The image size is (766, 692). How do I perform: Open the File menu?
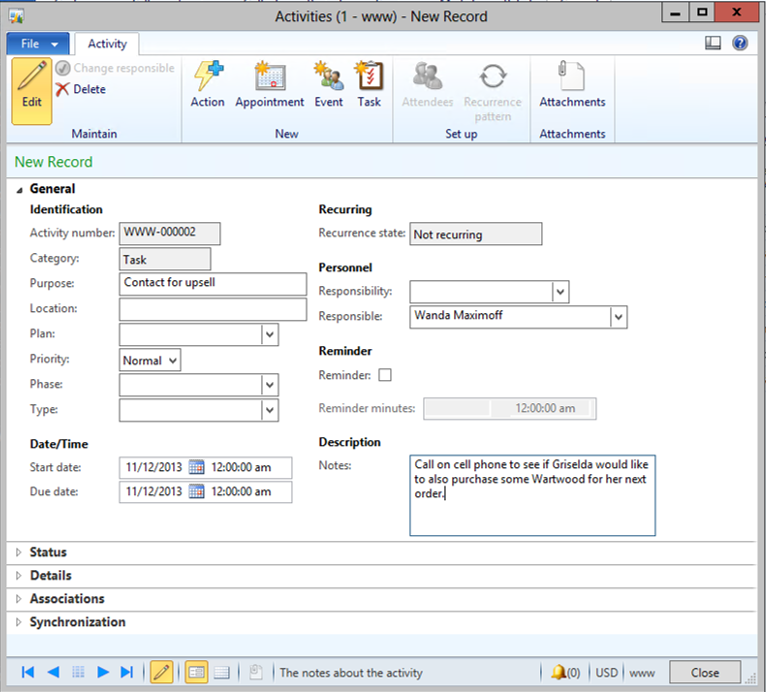tap(39, 44)
